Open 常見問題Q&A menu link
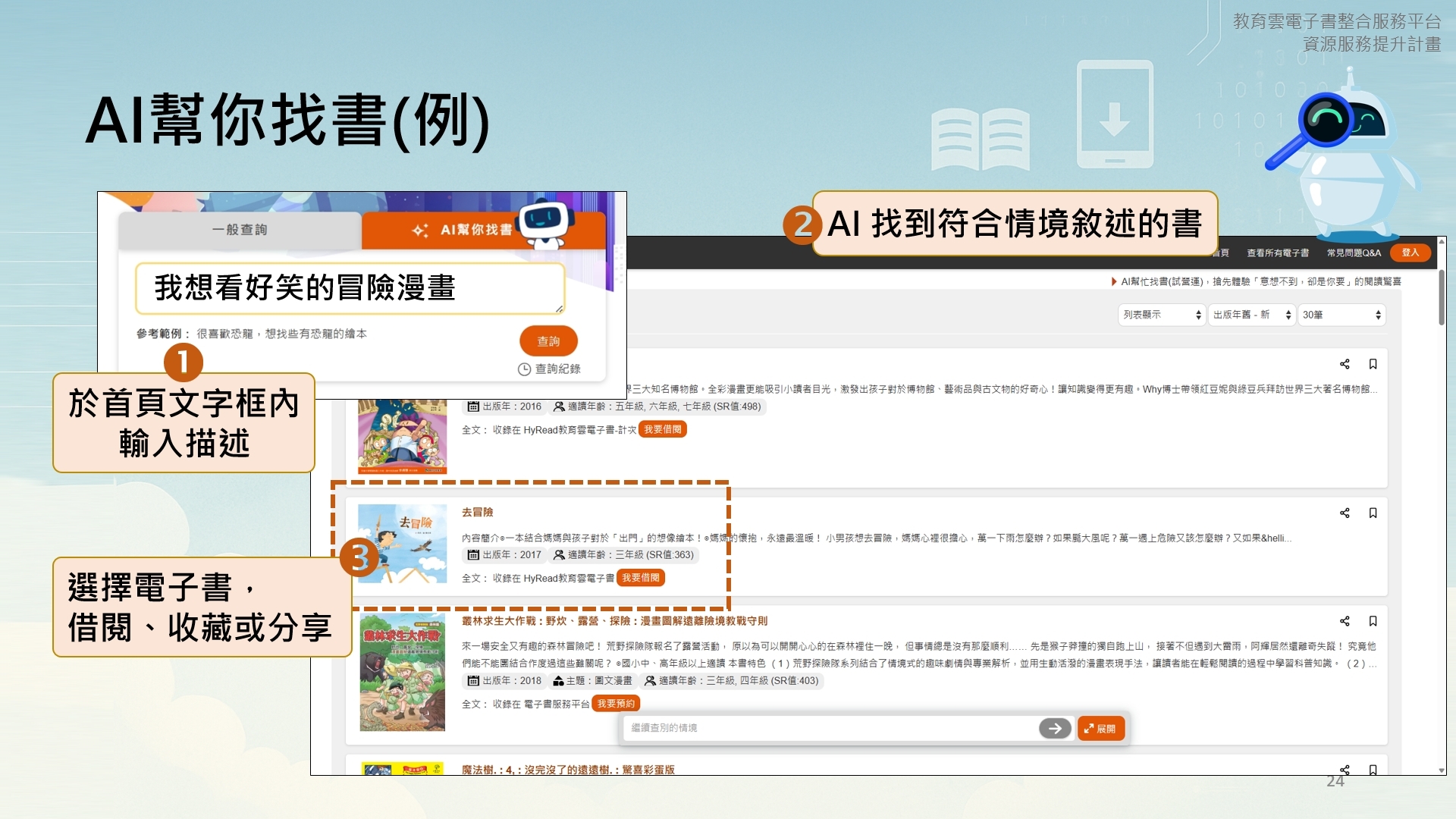Viewport: 1456px width, 819px height. (1353, 253)
